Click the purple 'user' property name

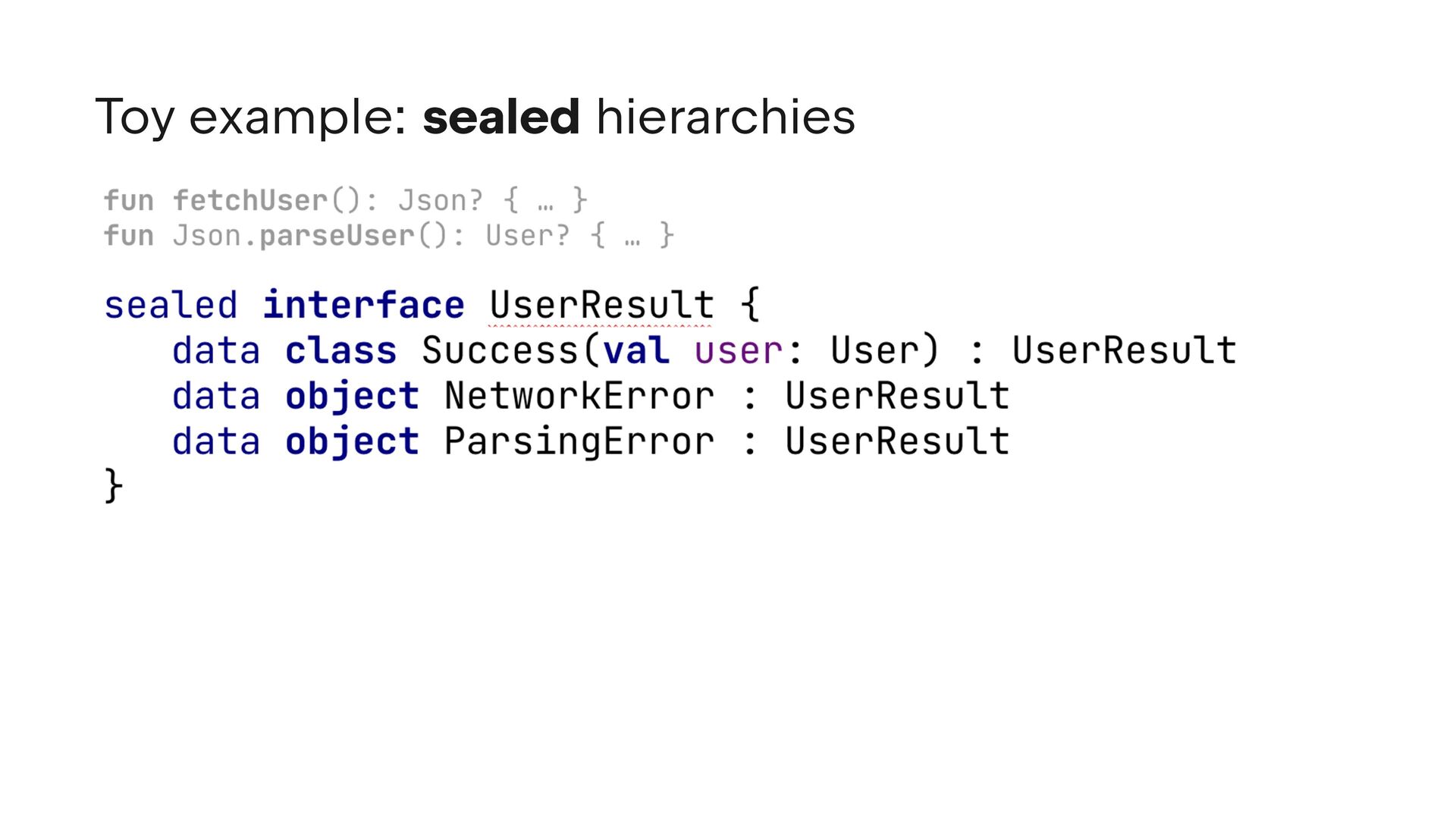[739, 350]
